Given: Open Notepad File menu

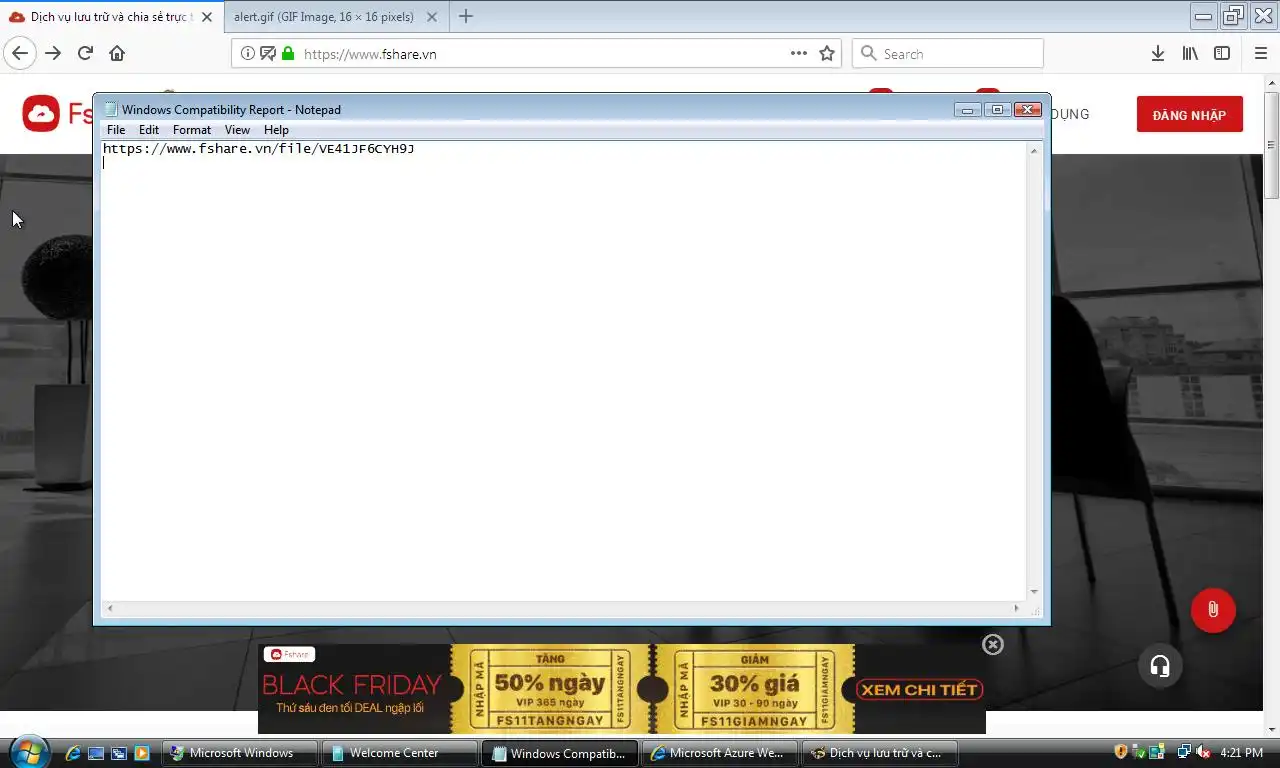Looking at the screenshot, I should (x=116, y=130).
